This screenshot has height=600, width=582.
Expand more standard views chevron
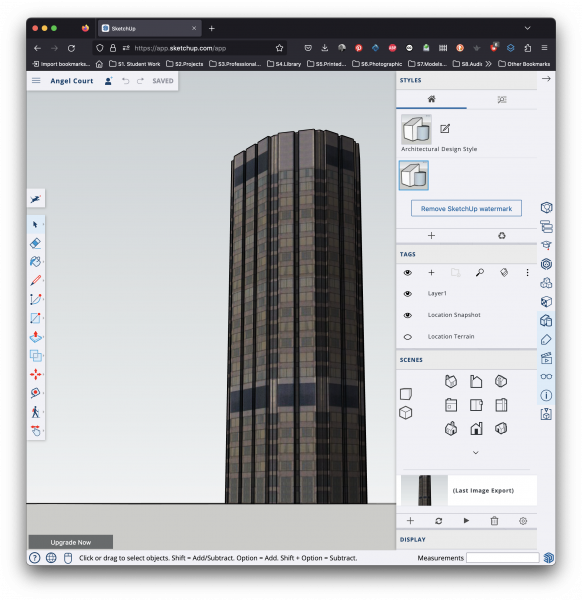(x=476, y=453)
